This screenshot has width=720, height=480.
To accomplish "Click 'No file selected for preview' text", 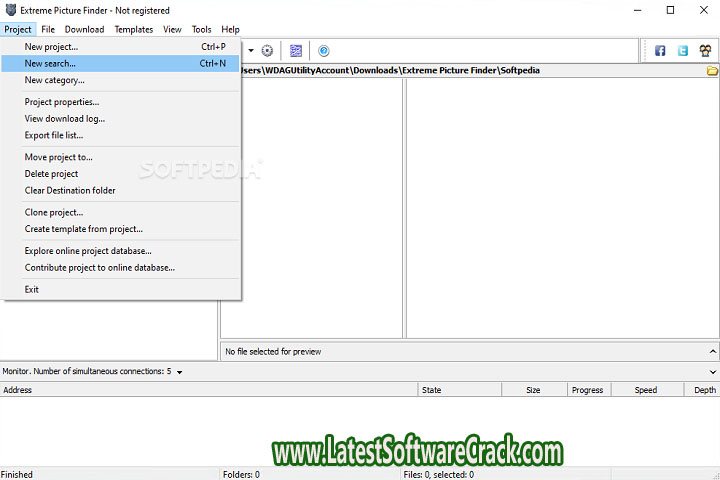I will [273, 351].
